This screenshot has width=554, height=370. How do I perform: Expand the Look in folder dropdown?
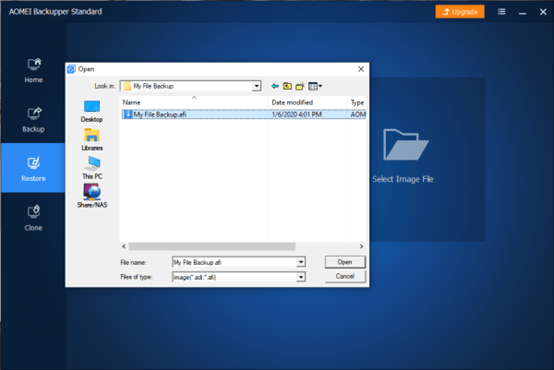click(x=257, y=86)
